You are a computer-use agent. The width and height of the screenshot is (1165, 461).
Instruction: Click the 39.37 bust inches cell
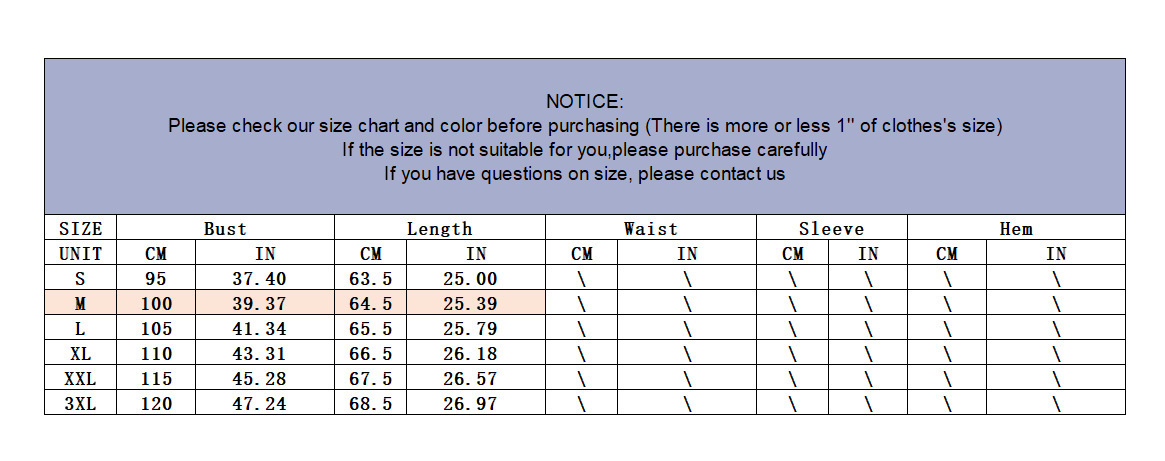pos(265,304)
